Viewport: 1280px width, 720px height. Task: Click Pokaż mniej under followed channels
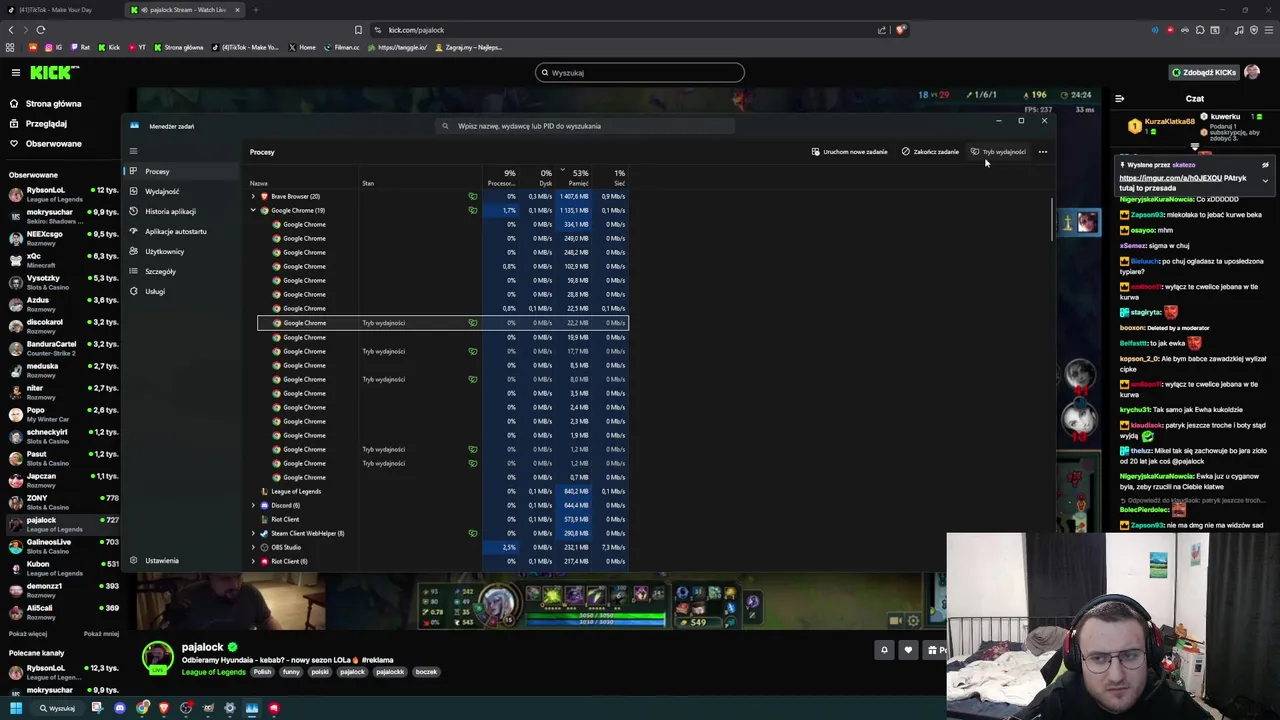point(101,634)
